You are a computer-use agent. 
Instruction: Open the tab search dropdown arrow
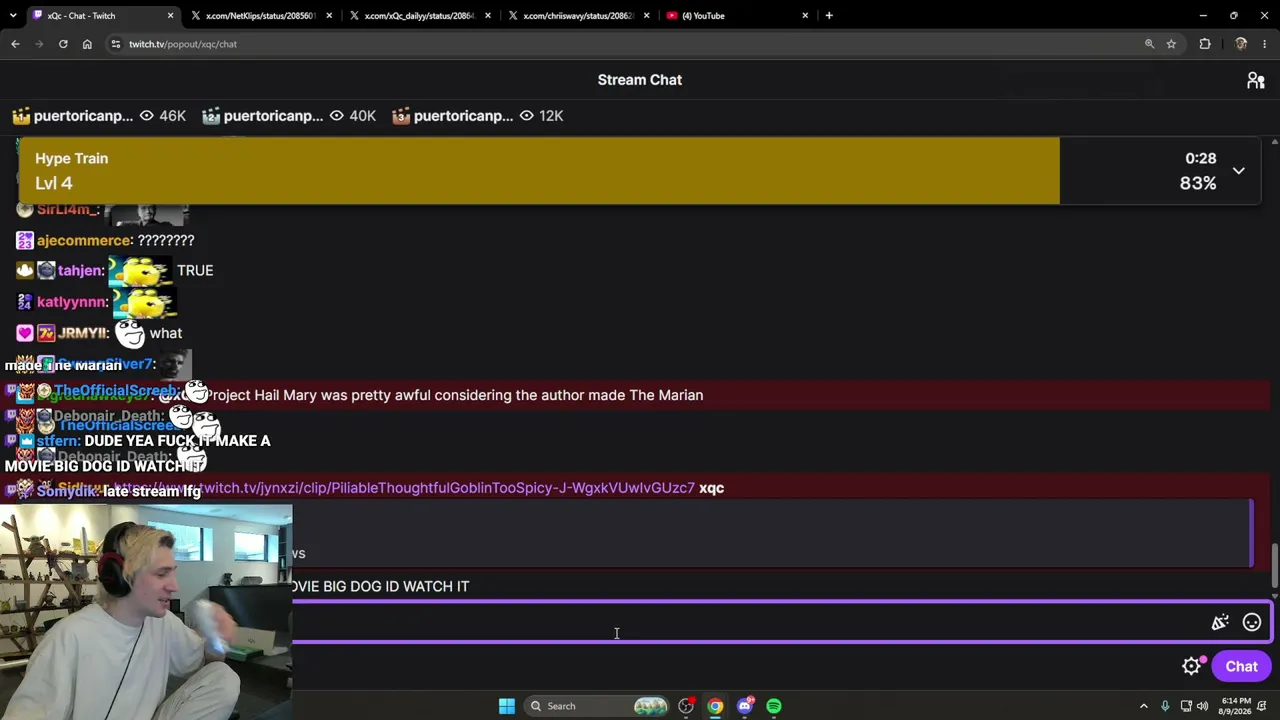(13, 16)
